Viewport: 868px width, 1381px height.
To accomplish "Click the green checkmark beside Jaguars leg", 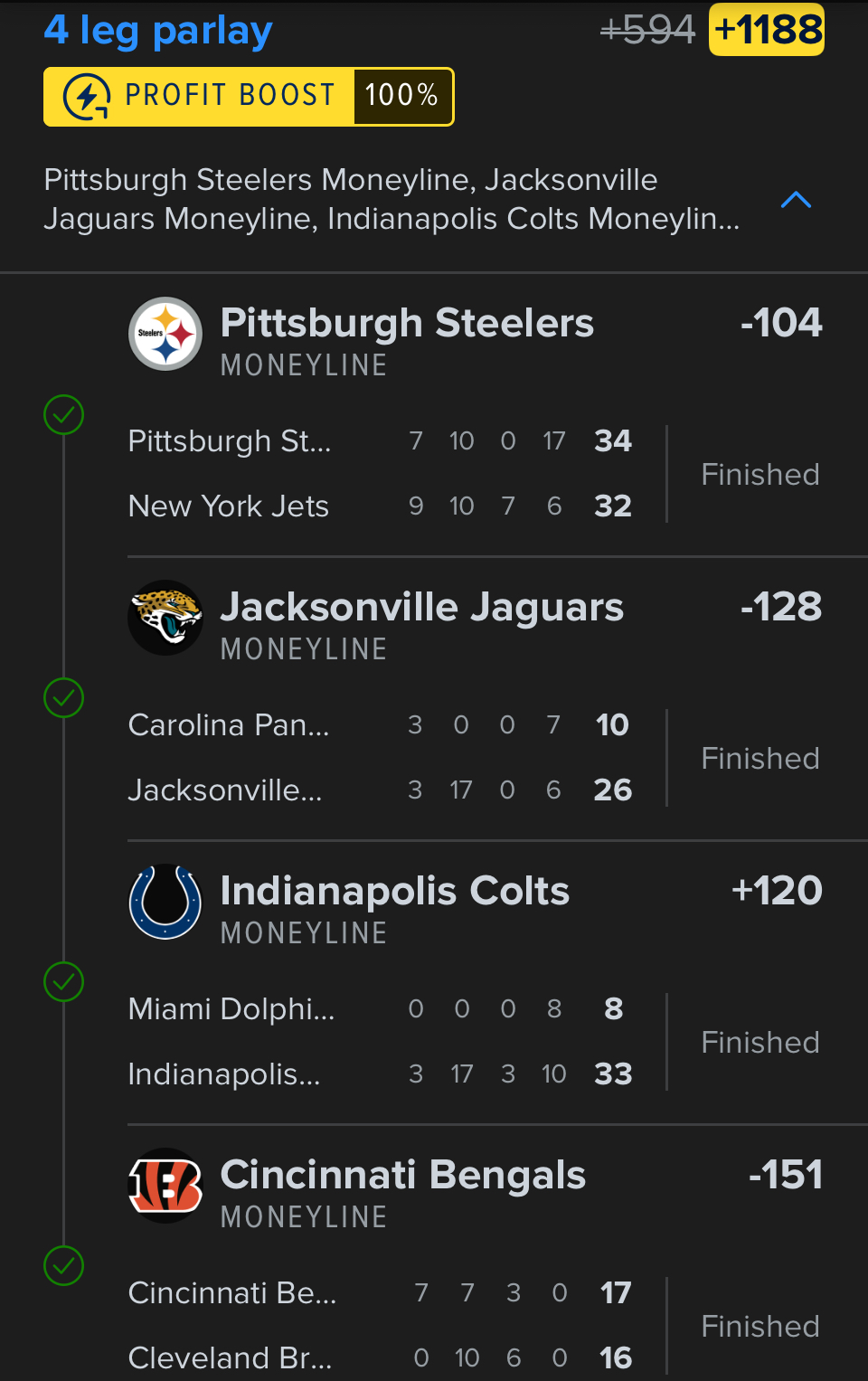I will point(64,698).
